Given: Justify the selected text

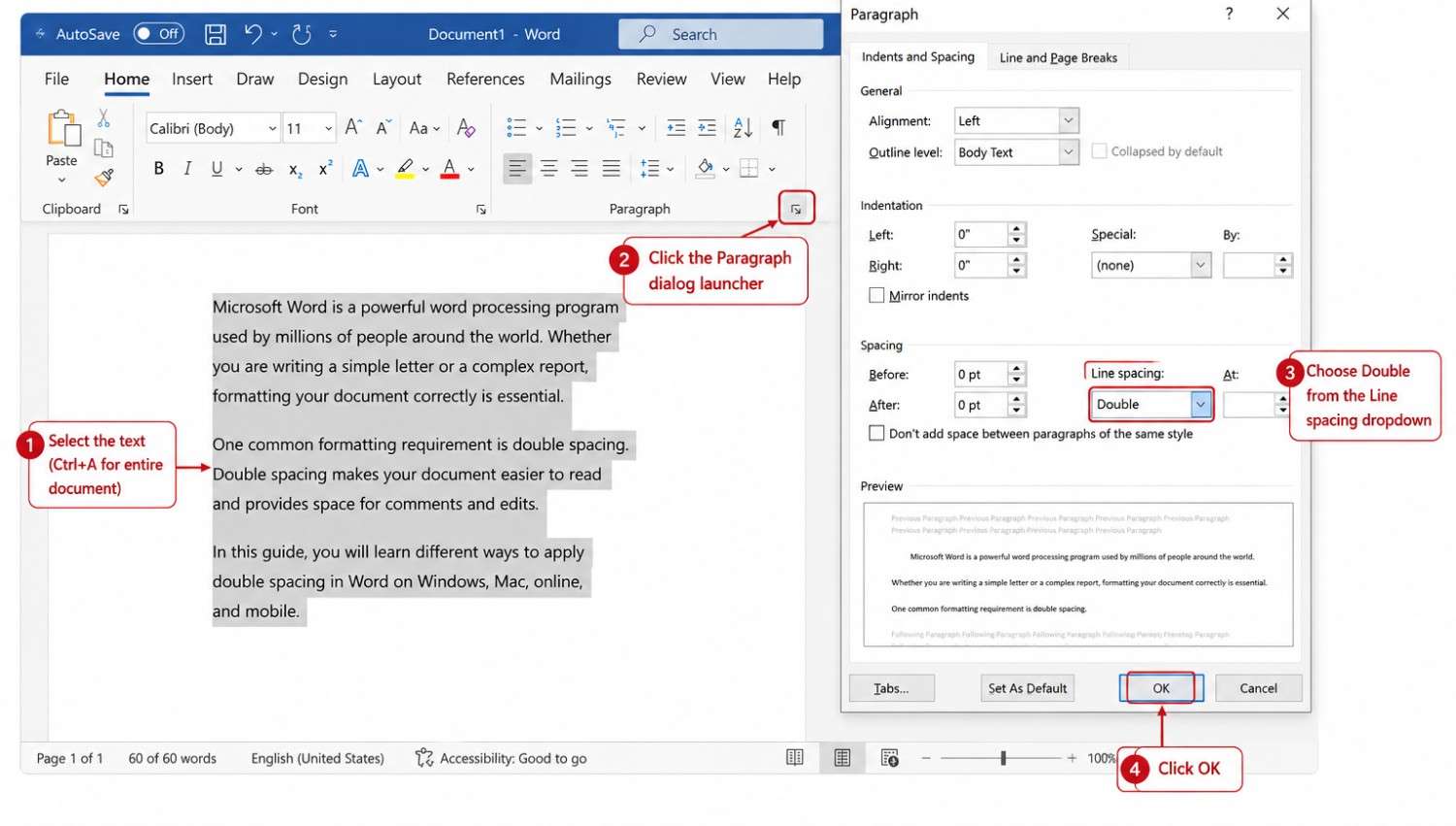Looking at the screenshot, I should click(x=611, y=169).
